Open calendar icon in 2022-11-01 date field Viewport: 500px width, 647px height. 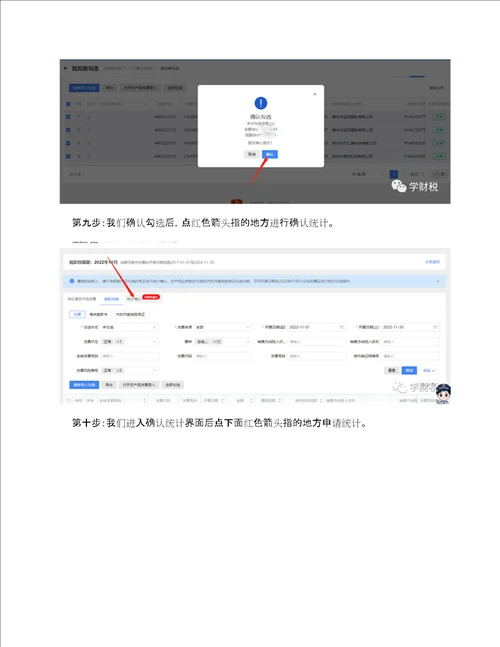click(342, 327)
